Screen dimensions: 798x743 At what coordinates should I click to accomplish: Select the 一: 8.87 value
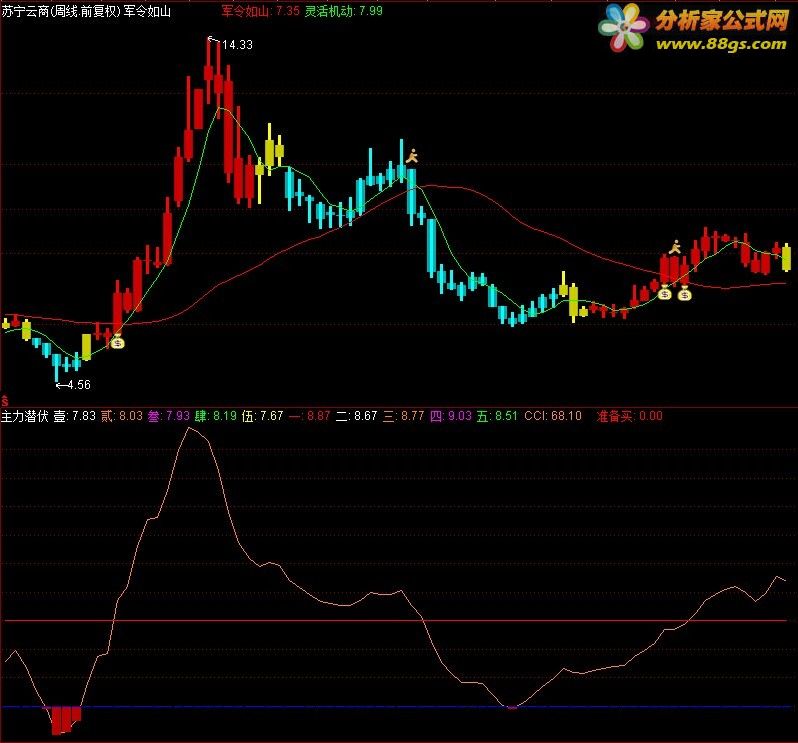309,416
